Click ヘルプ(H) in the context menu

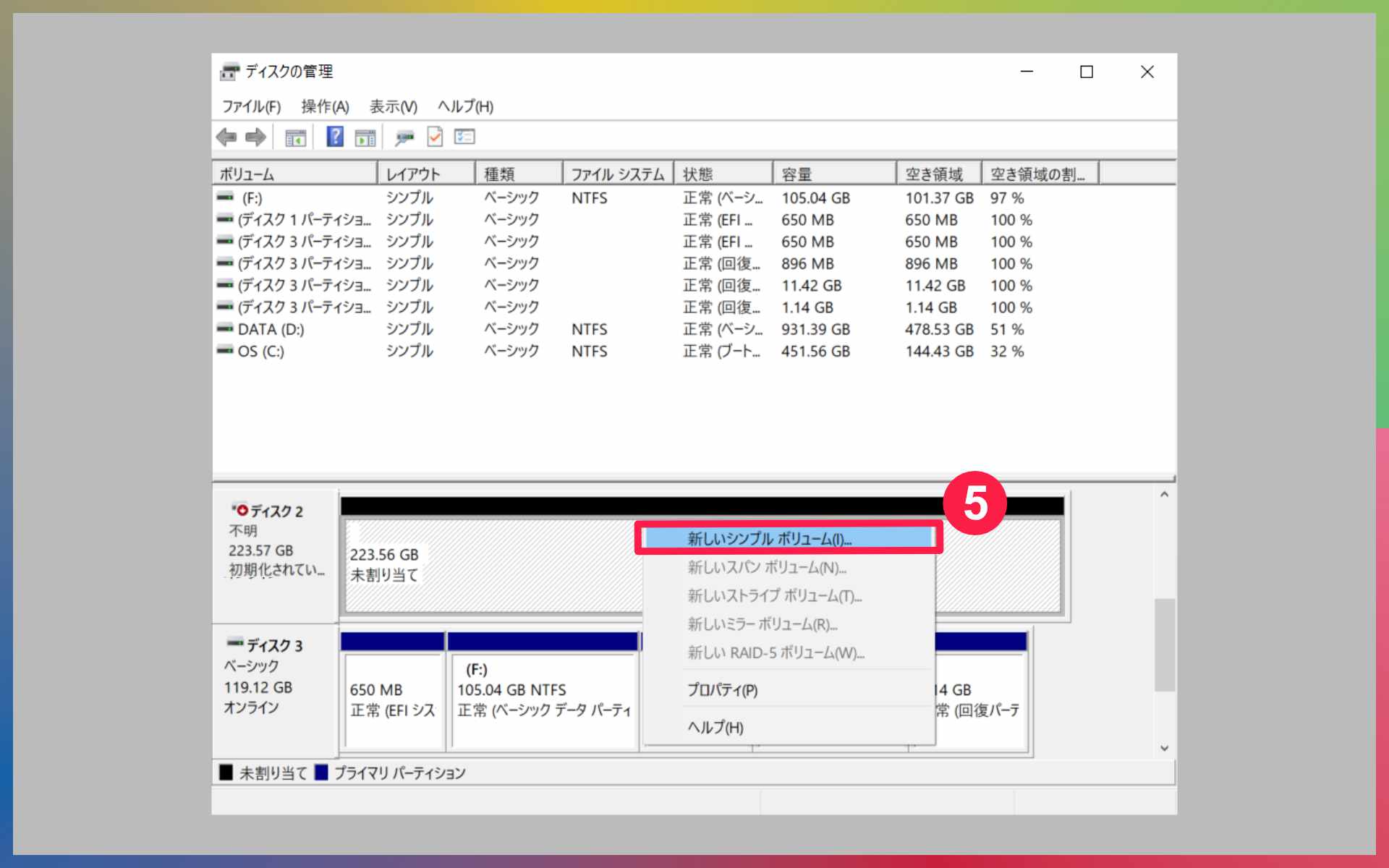pos(715,728)
